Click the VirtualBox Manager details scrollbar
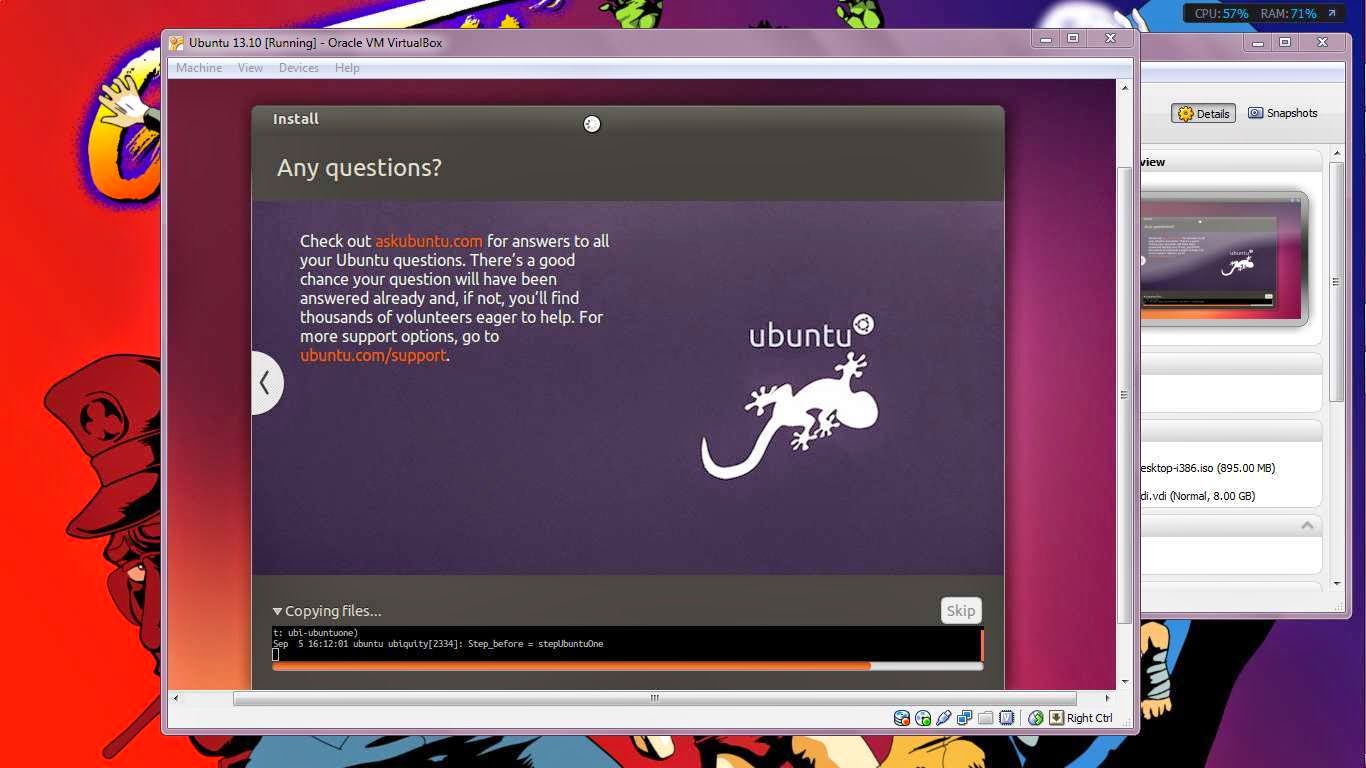The height and width of the screenshot is (768, 1366). point(1336,283)
